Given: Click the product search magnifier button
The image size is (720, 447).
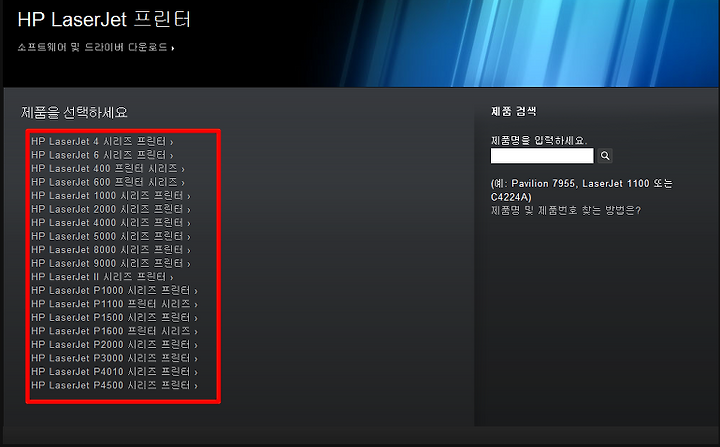Looking at the screenshot, I should [x=605, y=156].
